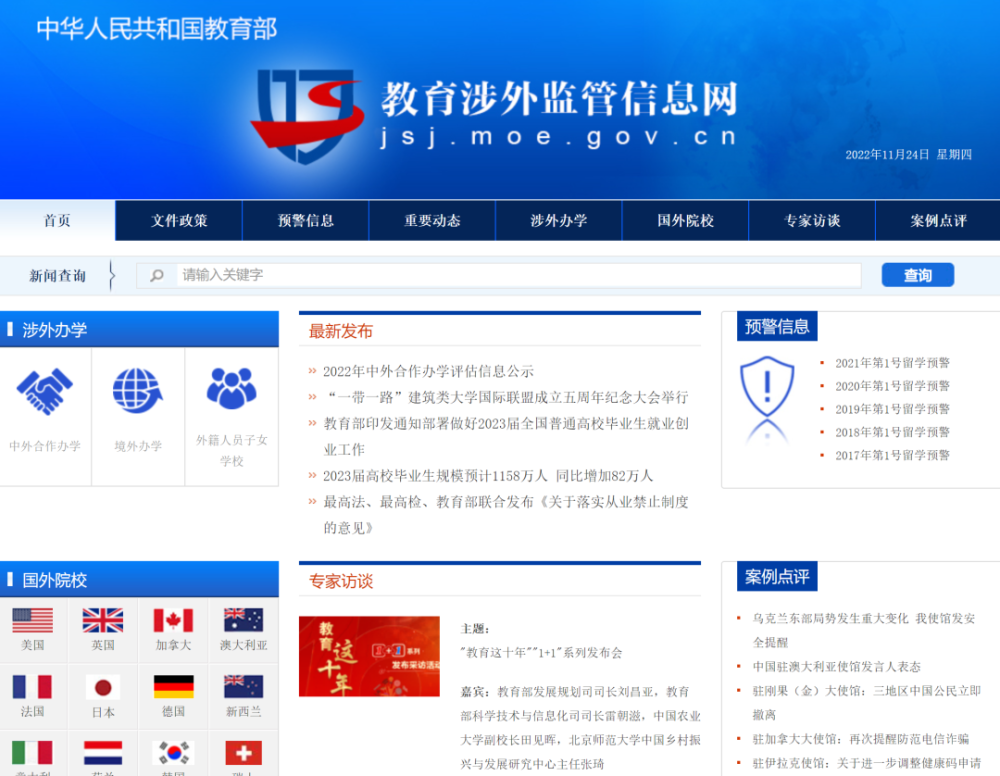Screen dimensions: 1000x776
Task: Open 2019年第1号留学预警 link
Action: tap(892, 409)
